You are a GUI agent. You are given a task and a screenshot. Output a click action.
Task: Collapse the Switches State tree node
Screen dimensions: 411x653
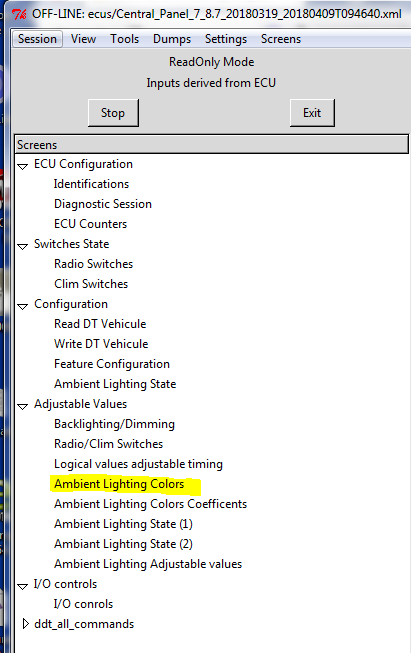pyautogui.click(x=22, y=246)
